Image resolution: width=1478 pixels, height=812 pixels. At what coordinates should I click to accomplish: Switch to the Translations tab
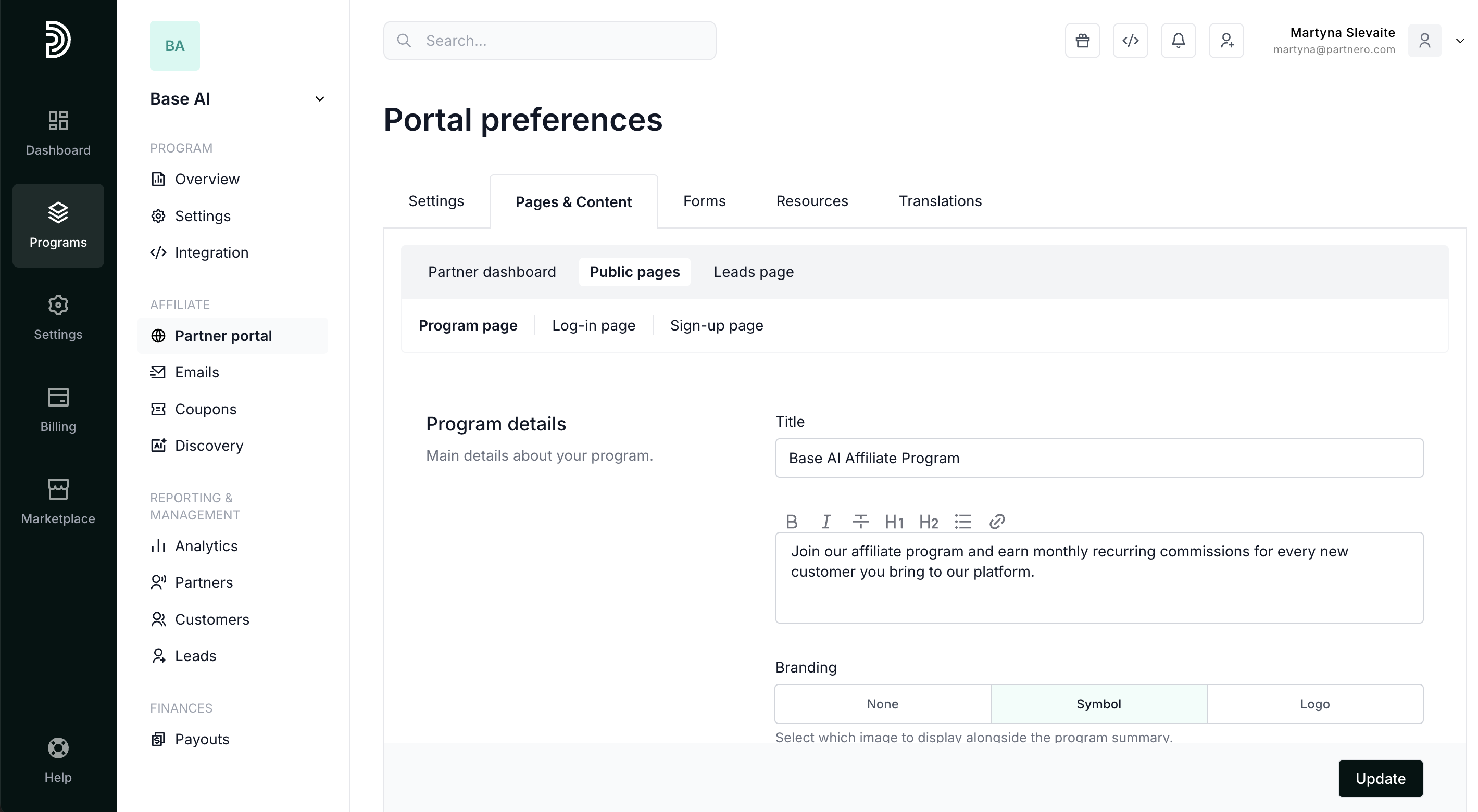tap(940, 201)
